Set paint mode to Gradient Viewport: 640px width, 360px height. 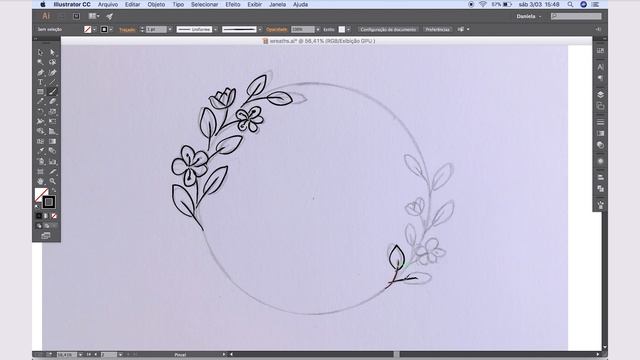[x=46, y=216]
